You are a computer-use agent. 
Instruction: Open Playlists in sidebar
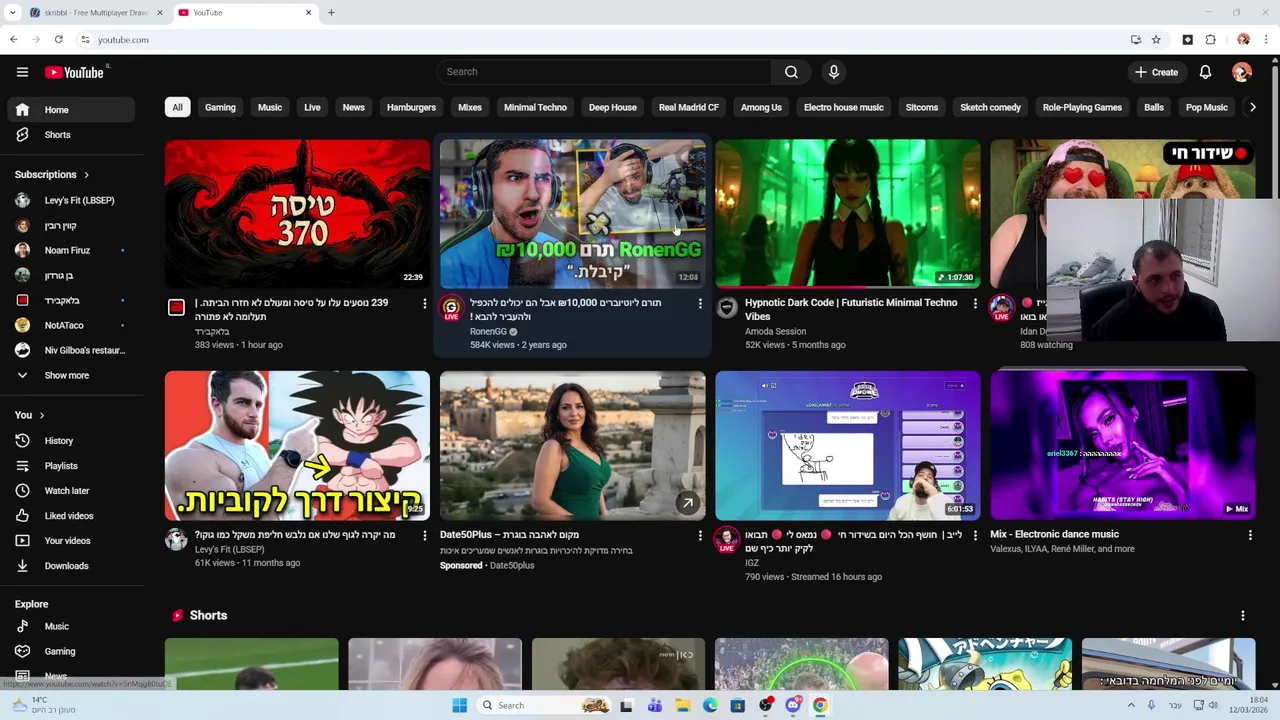coord(70,466)
